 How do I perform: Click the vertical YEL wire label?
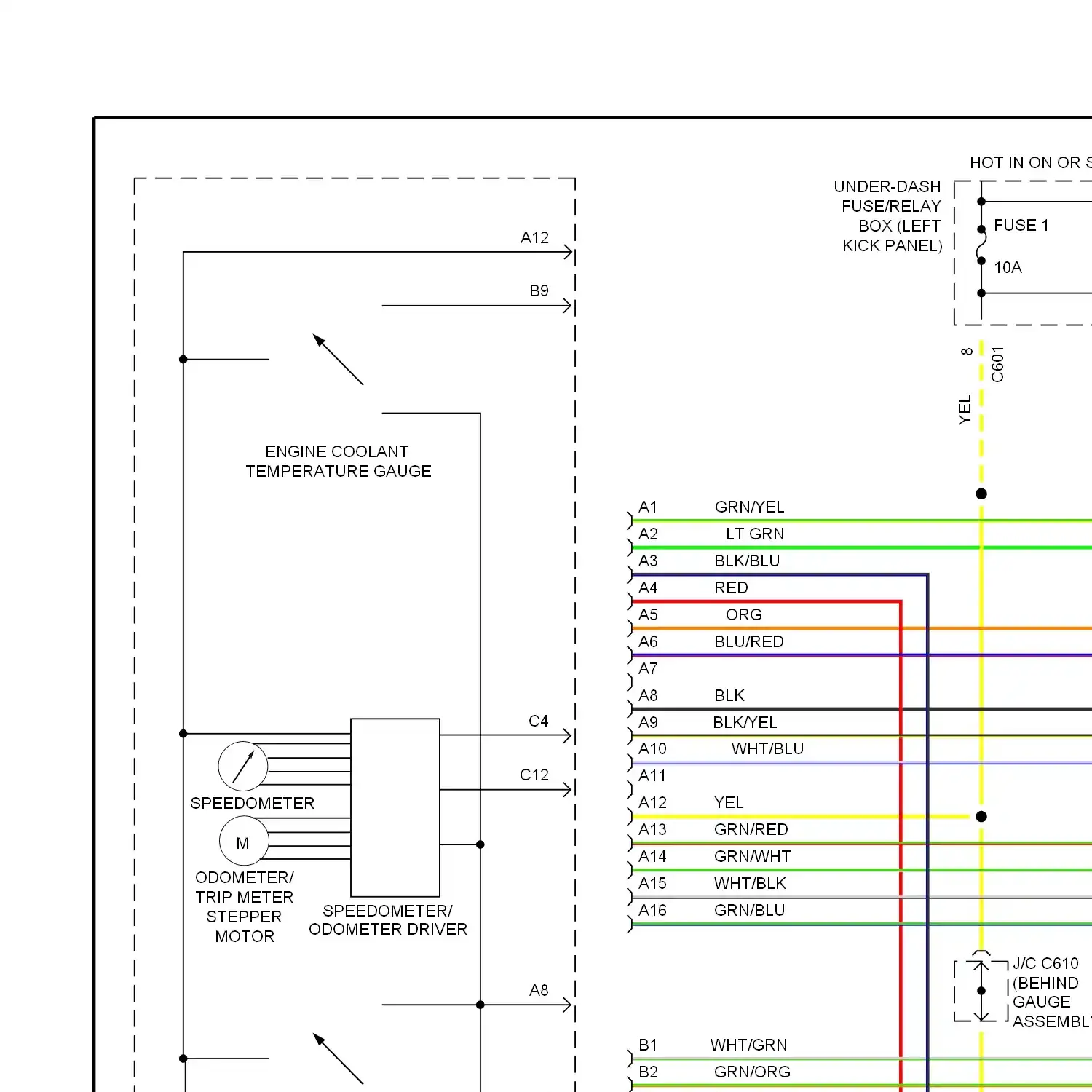pyautogui.click(x=965, y=410)
